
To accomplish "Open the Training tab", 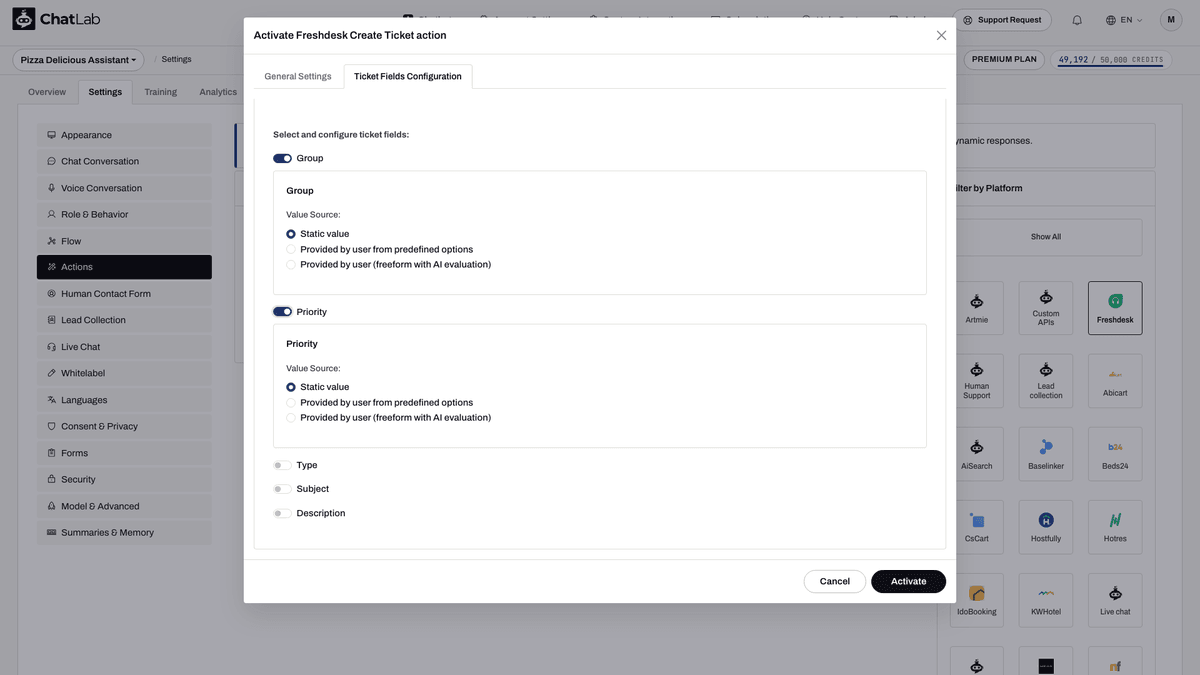I will [x=160, y=92].
